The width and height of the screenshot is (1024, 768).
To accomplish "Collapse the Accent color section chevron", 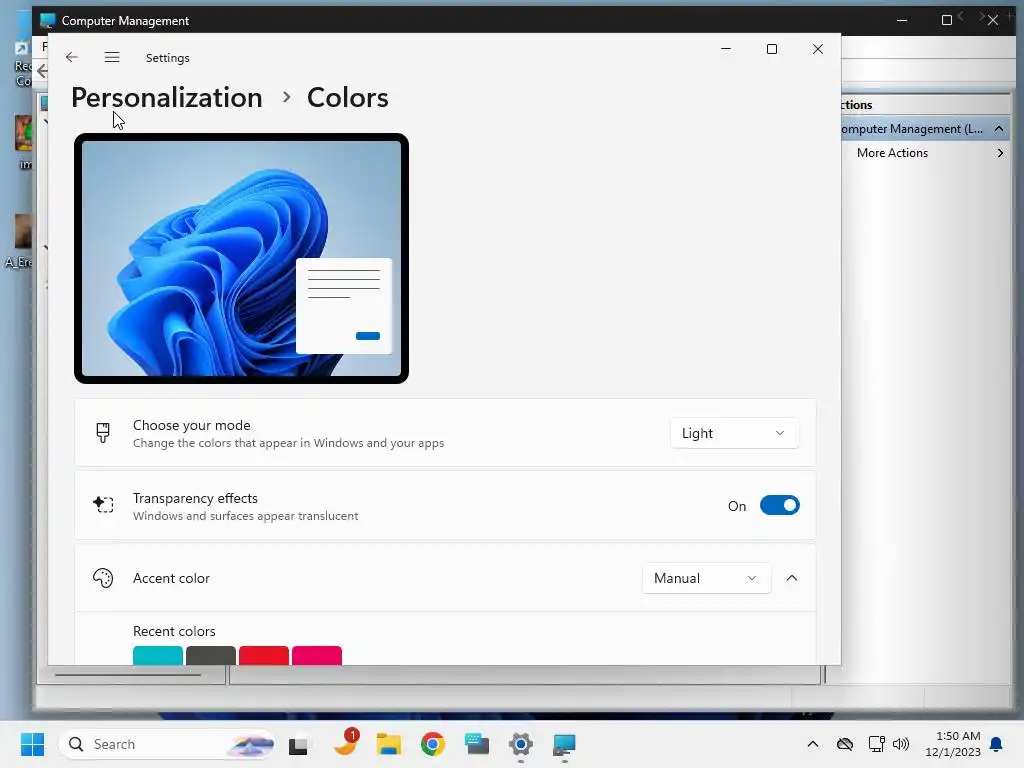I will [792, 578].
